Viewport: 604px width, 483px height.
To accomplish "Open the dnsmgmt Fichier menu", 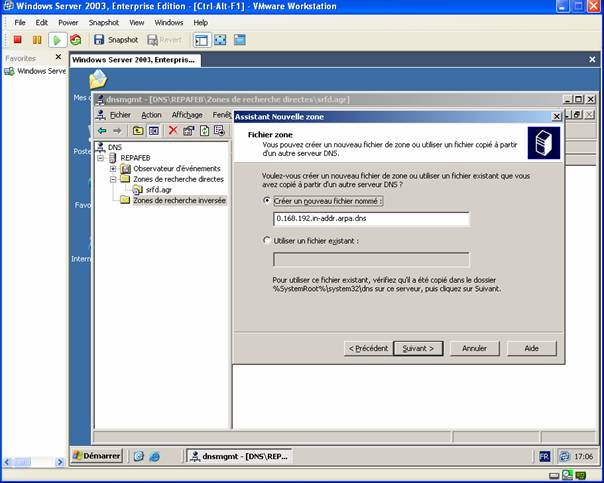I will click(x=120, y=115).
